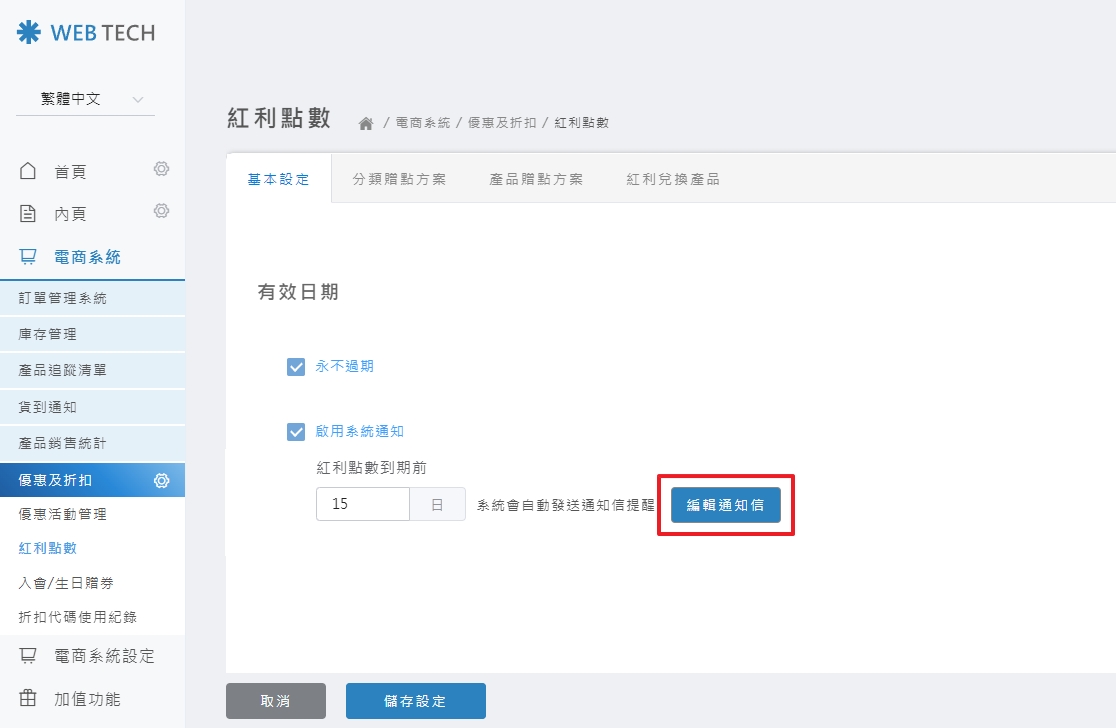Screen dimensions: 1116x728
Task: Click the 加值功能 sidebar icon
Action: click(x=28, y=698)
